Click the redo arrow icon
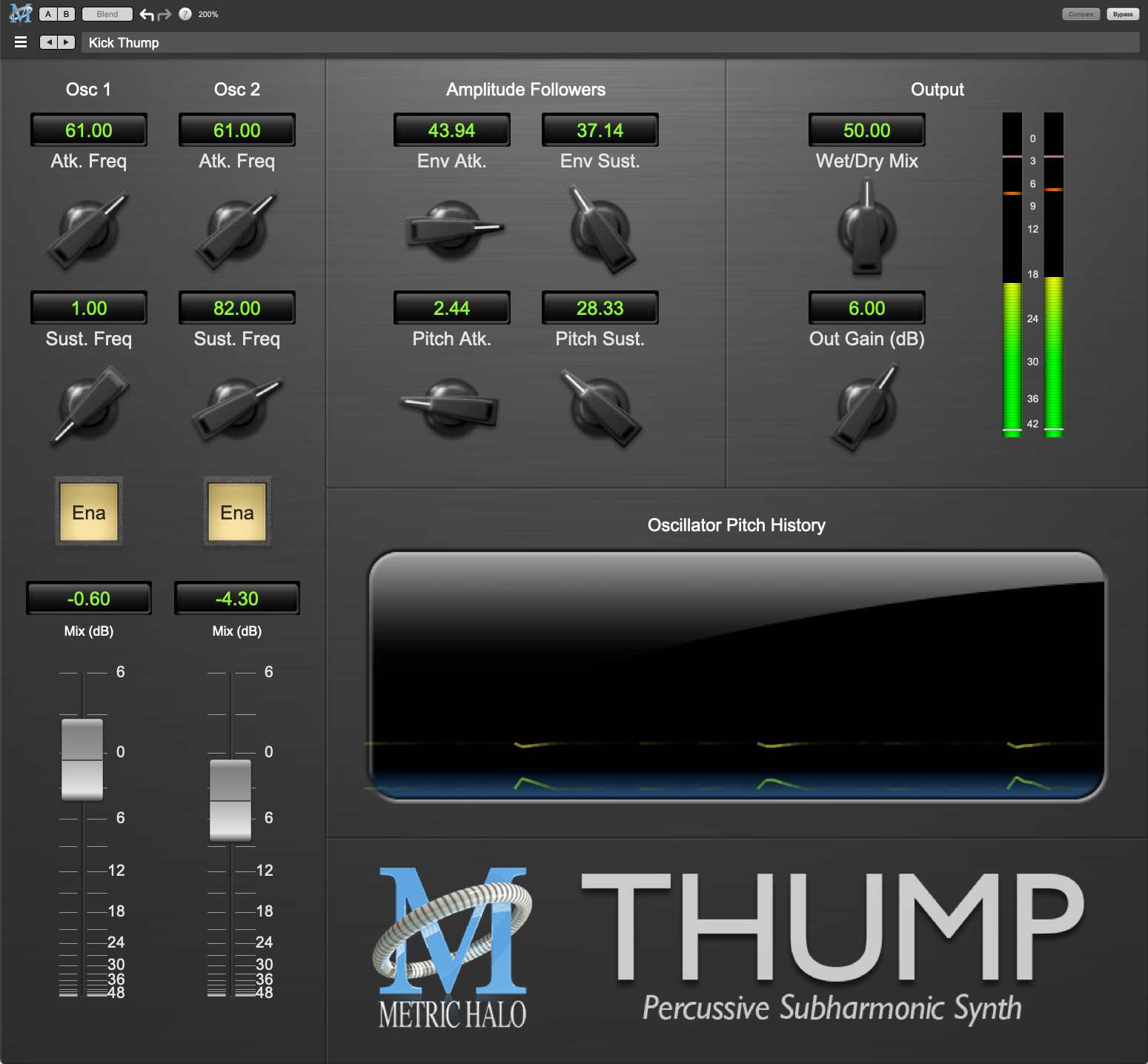Image resolution: width=1148 pixels, height=1064 pixels. [x=165, y=14]
